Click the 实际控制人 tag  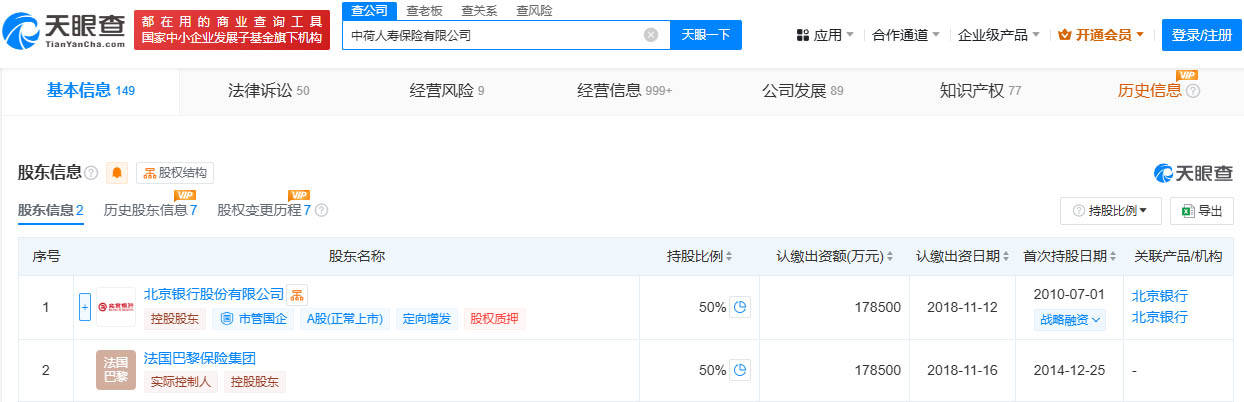pyautogui.click(x=181, y=382)
